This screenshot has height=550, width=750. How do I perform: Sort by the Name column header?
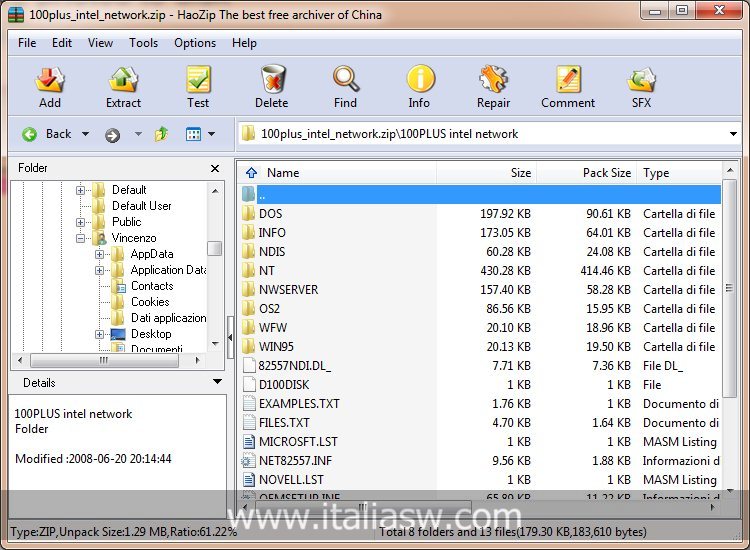(x=337, y=173)
